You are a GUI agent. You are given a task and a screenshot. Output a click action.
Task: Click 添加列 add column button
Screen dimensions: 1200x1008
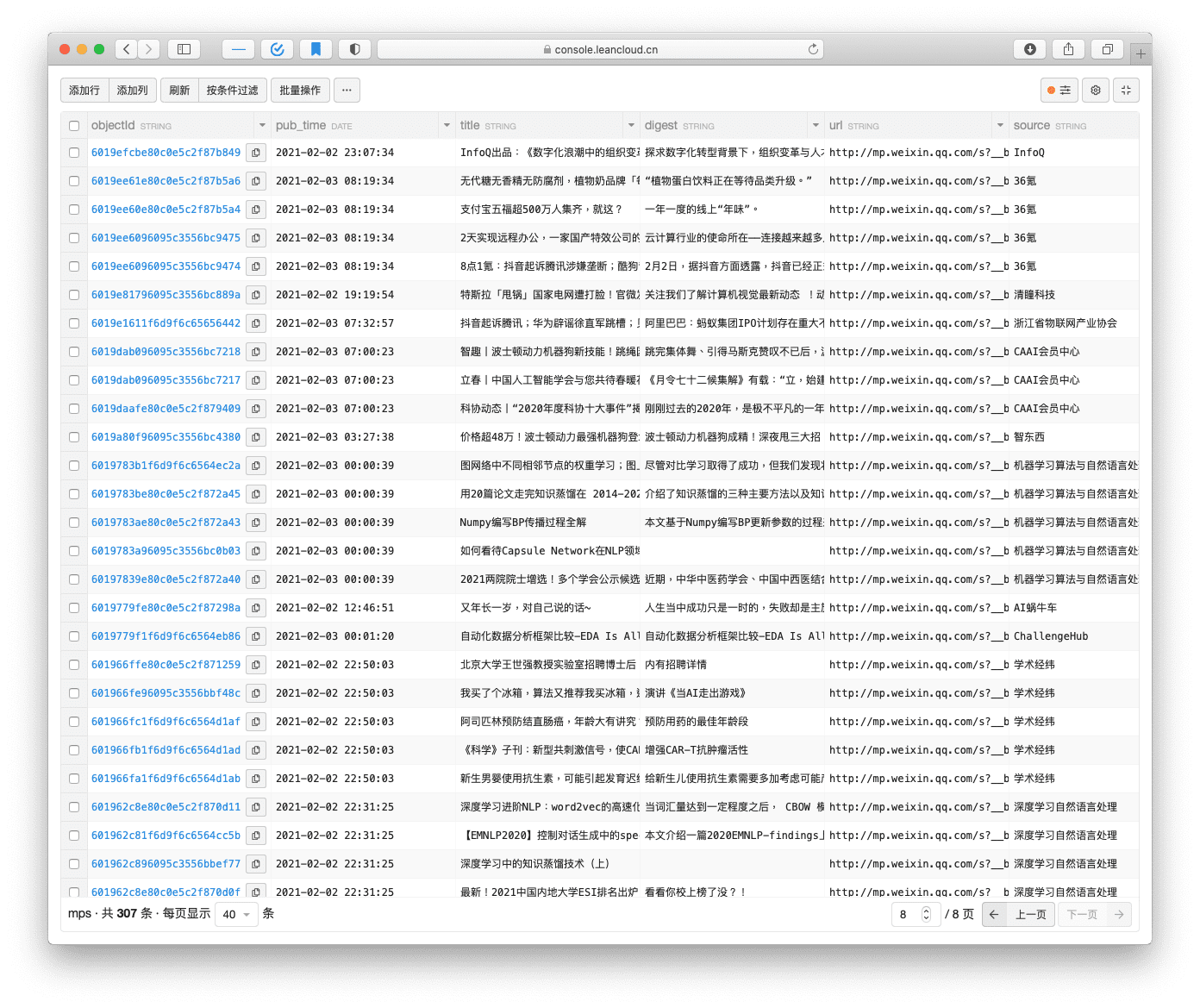coord(132,90)
